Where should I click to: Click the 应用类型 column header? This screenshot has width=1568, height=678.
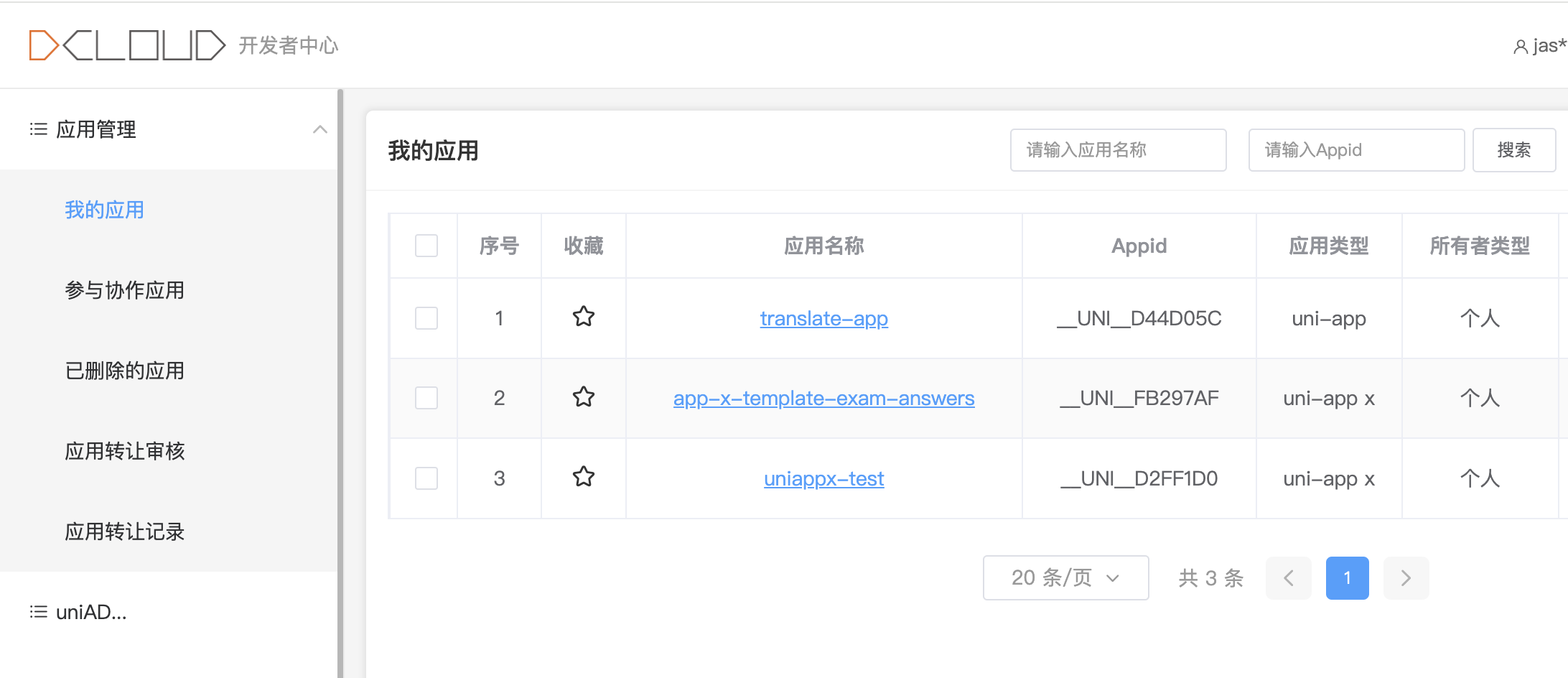(1329, 246)
